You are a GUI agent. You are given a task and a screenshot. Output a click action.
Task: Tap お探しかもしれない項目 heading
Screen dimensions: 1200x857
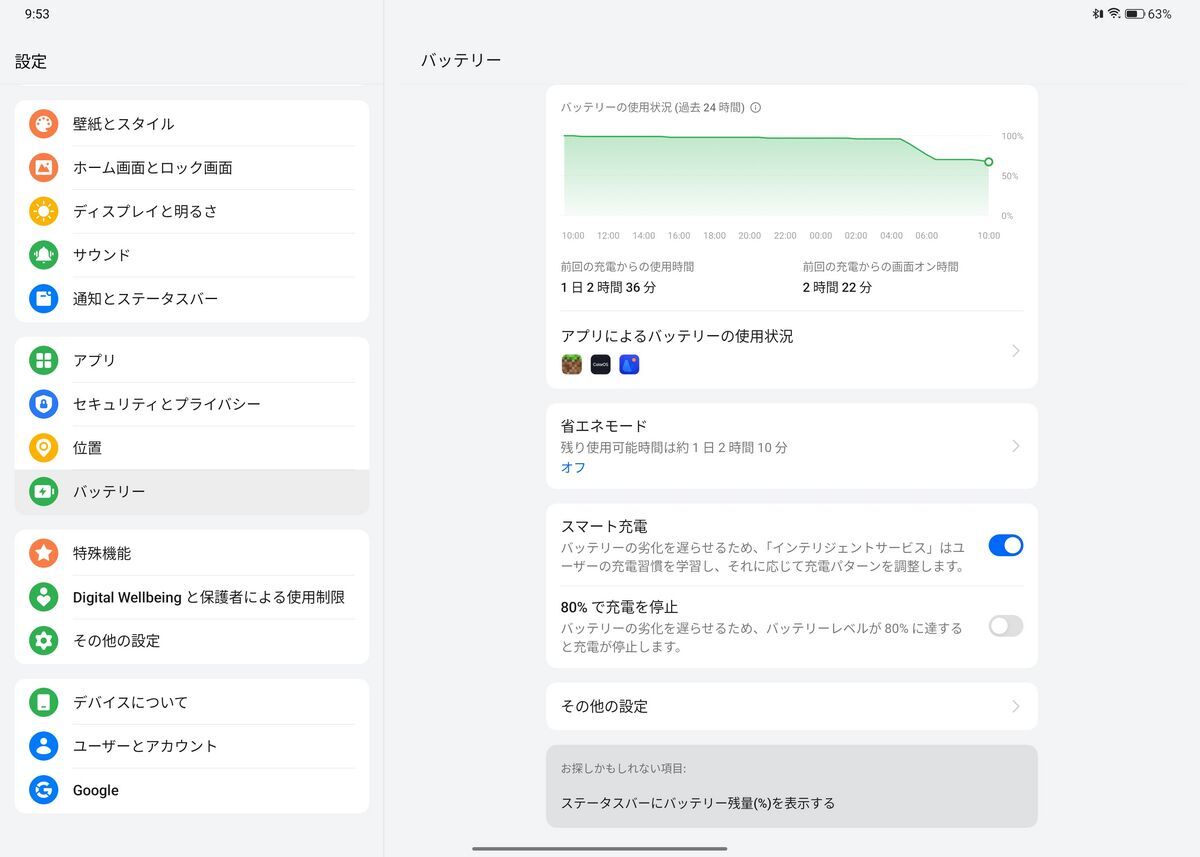tap(623, 769)
